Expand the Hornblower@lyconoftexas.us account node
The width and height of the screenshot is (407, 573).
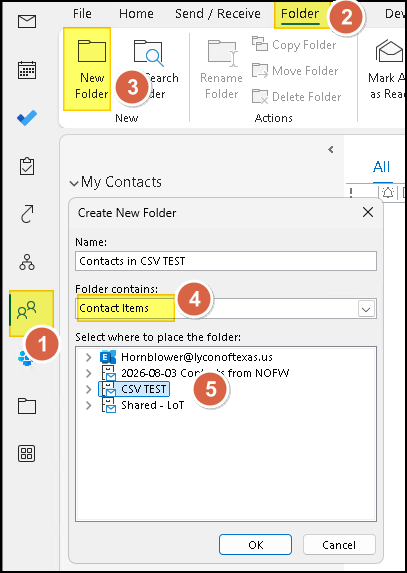click(x=88, y=357)
